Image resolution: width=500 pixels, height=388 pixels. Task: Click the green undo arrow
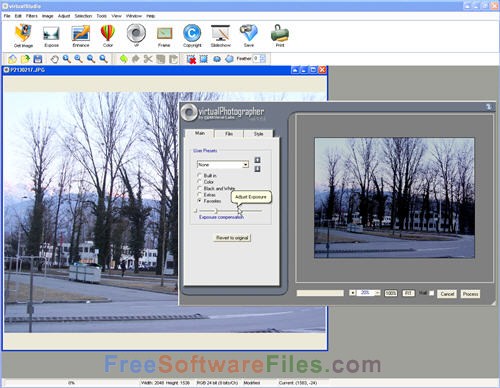click(123, 59)
